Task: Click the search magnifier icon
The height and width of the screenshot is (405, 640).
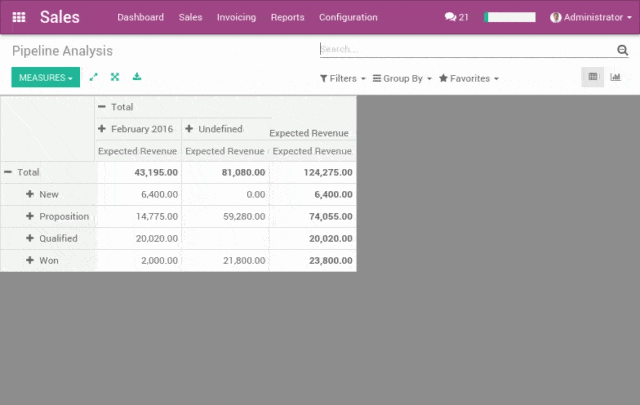Action: [x=622, y=50]
